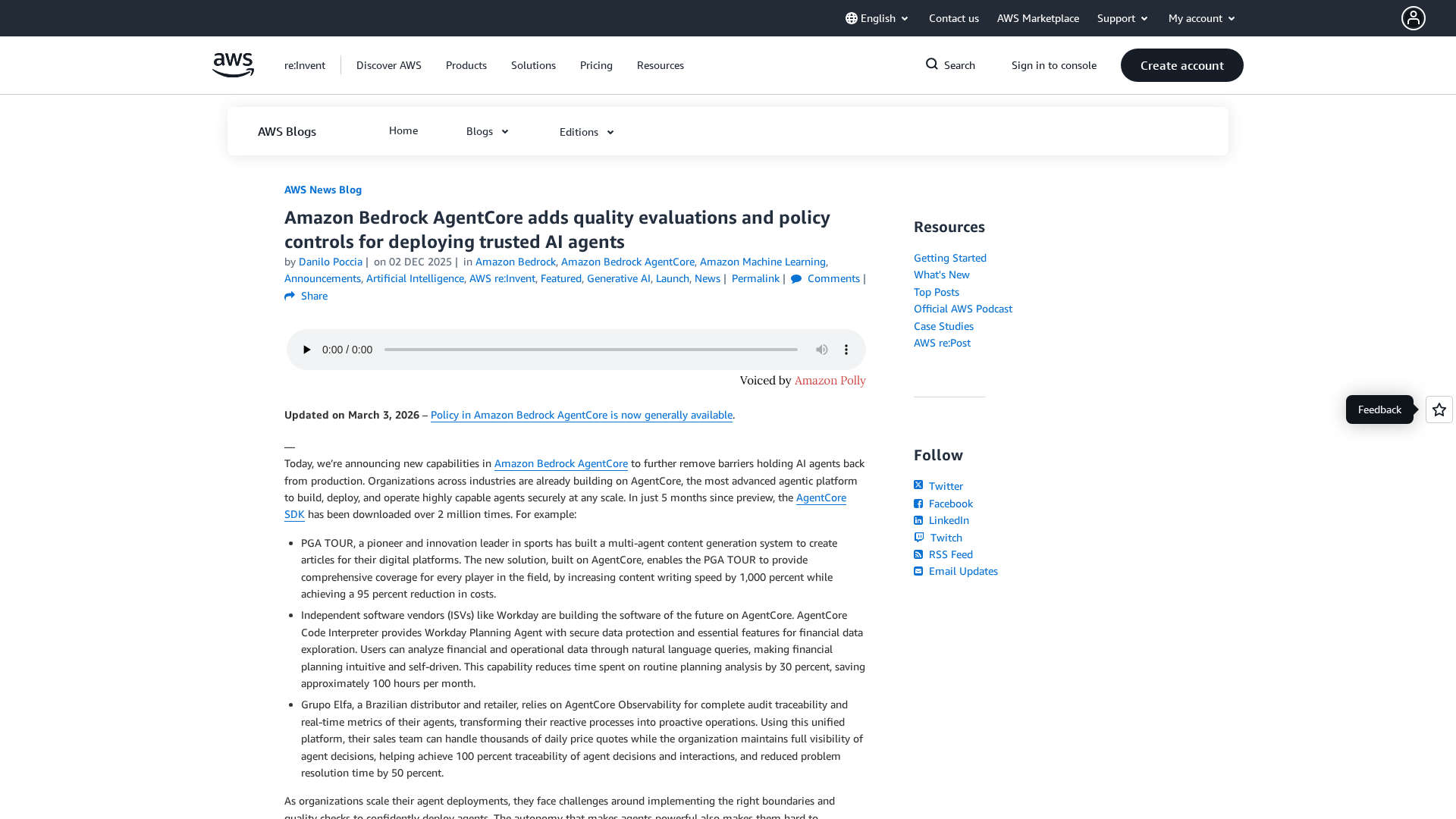Open the Products menu
Viewport: 1456px width, 819px height.
[x=466, y=65]
